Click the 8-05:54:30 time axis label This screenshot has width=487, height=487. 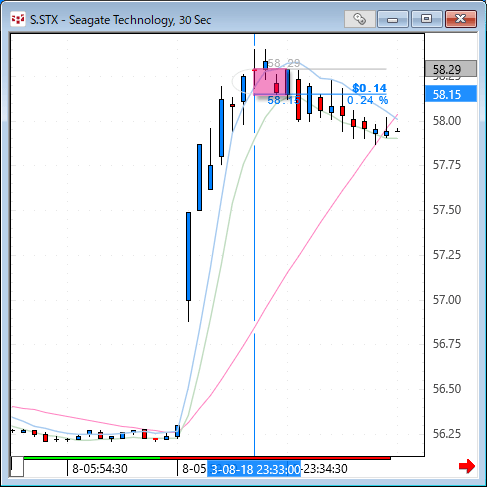pyautogui.click(x=100, y=469)
